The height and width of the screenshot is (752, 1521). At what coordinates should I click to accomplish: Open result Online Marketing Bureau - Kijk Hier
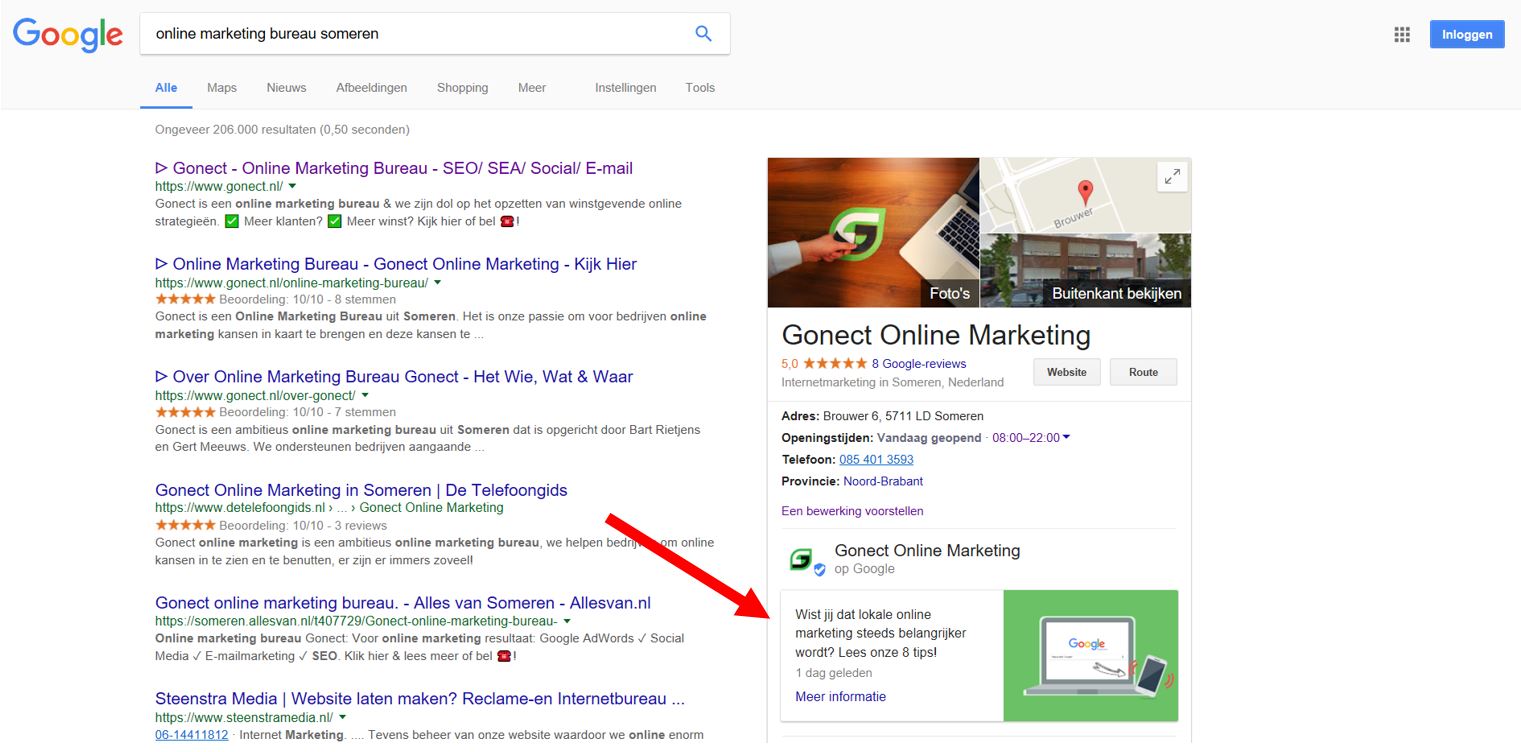point(396,264)
